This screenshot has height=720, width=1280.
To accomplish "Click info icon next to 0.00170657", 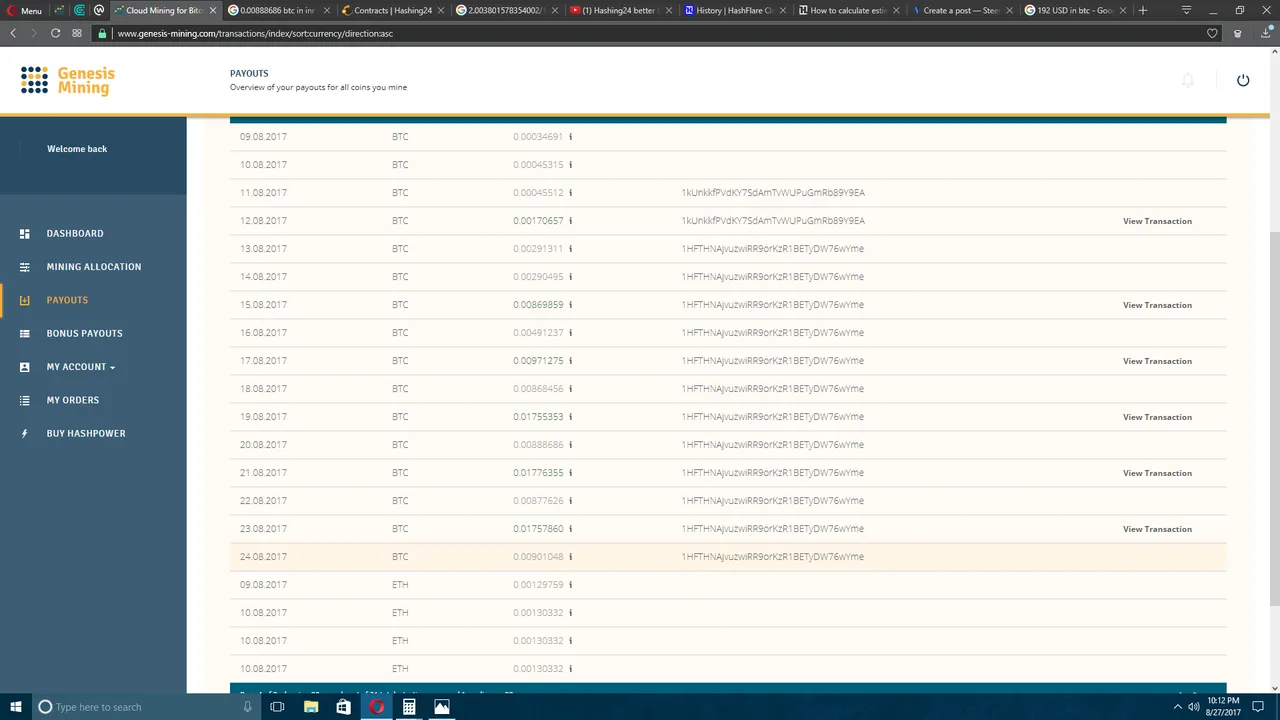I will pyautogui.click(x=571, y=221).
